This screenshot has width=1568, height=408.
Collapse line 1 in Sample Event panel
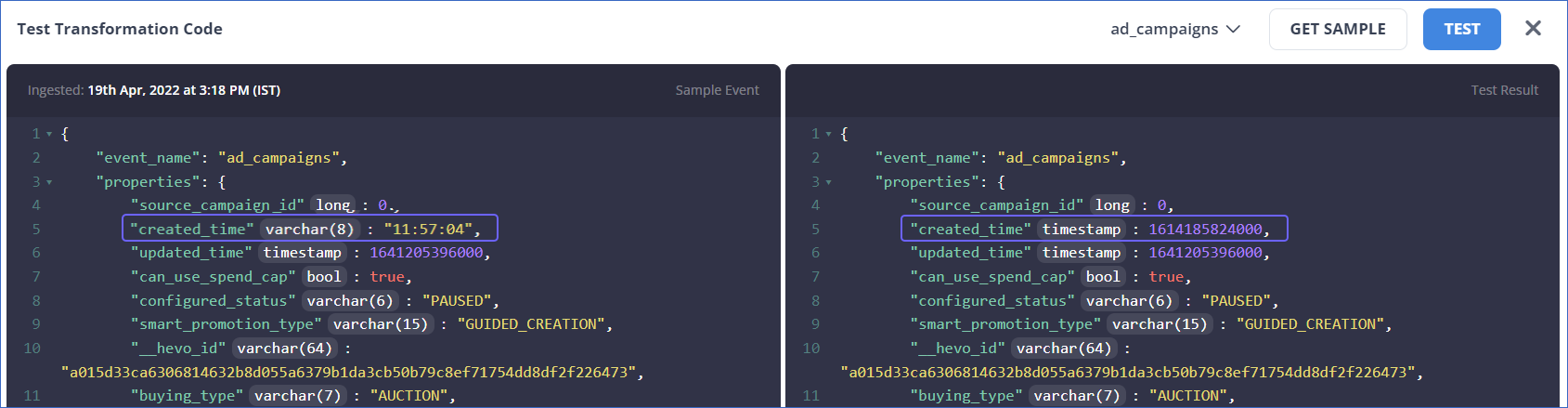(49, 134)
